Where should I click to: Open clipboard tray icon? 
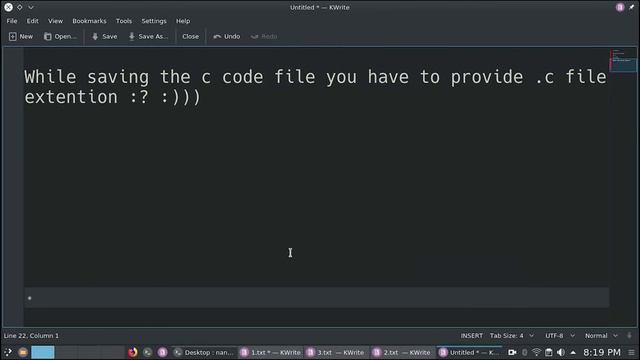coord(549,352)
